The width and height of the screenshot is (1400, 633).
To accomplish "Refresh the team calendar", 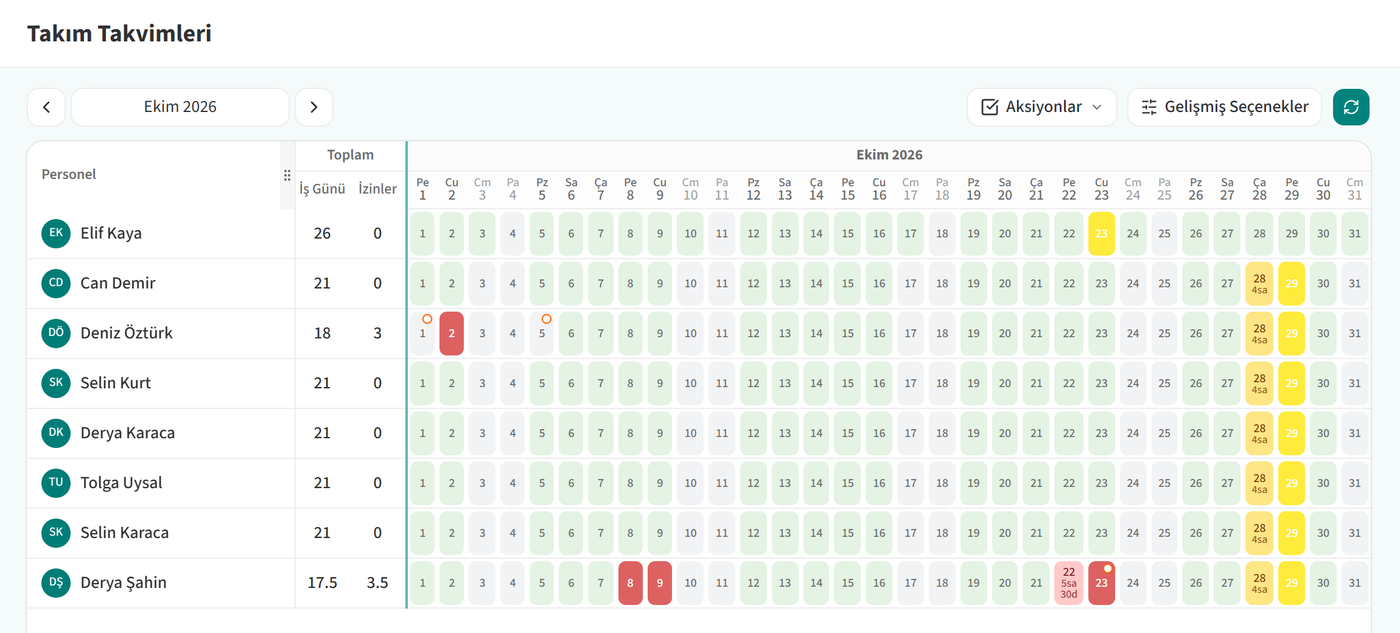I will (1351, 107).
